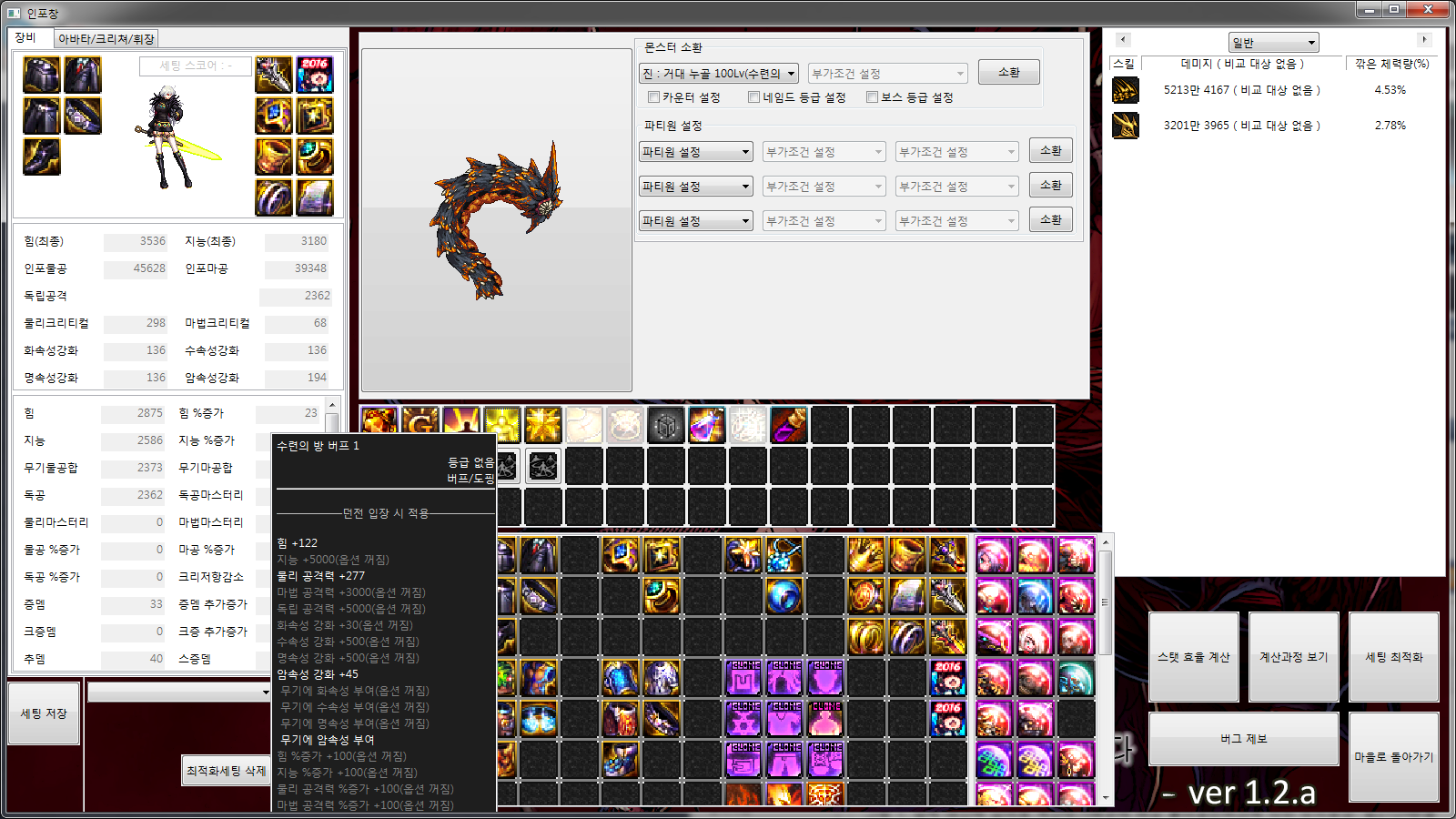Click 소환 on the first party member row
This screenshot has height=819, width=1456.
pos(1051,150)
